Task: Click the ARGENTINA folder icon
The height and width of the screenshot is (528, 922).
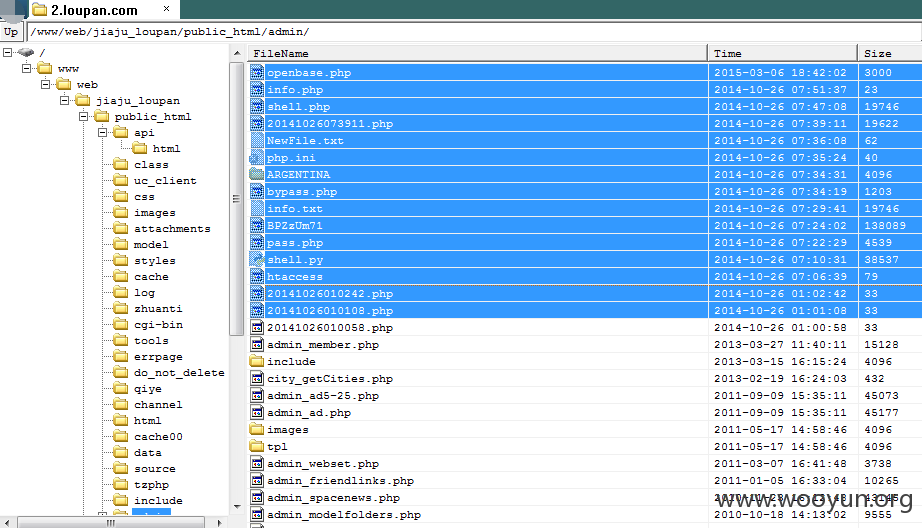Action: [x=257, y=174]
